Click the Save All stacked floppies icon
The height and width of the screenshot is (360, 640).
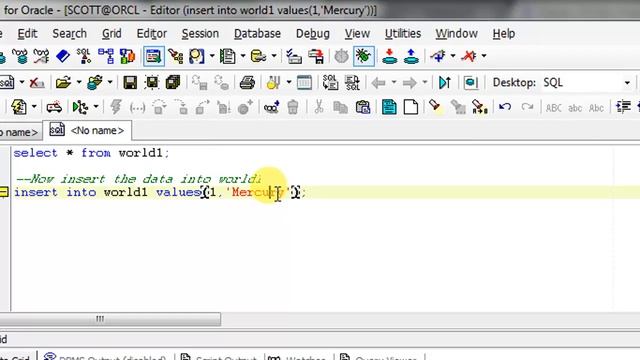[x=173, y=83]
